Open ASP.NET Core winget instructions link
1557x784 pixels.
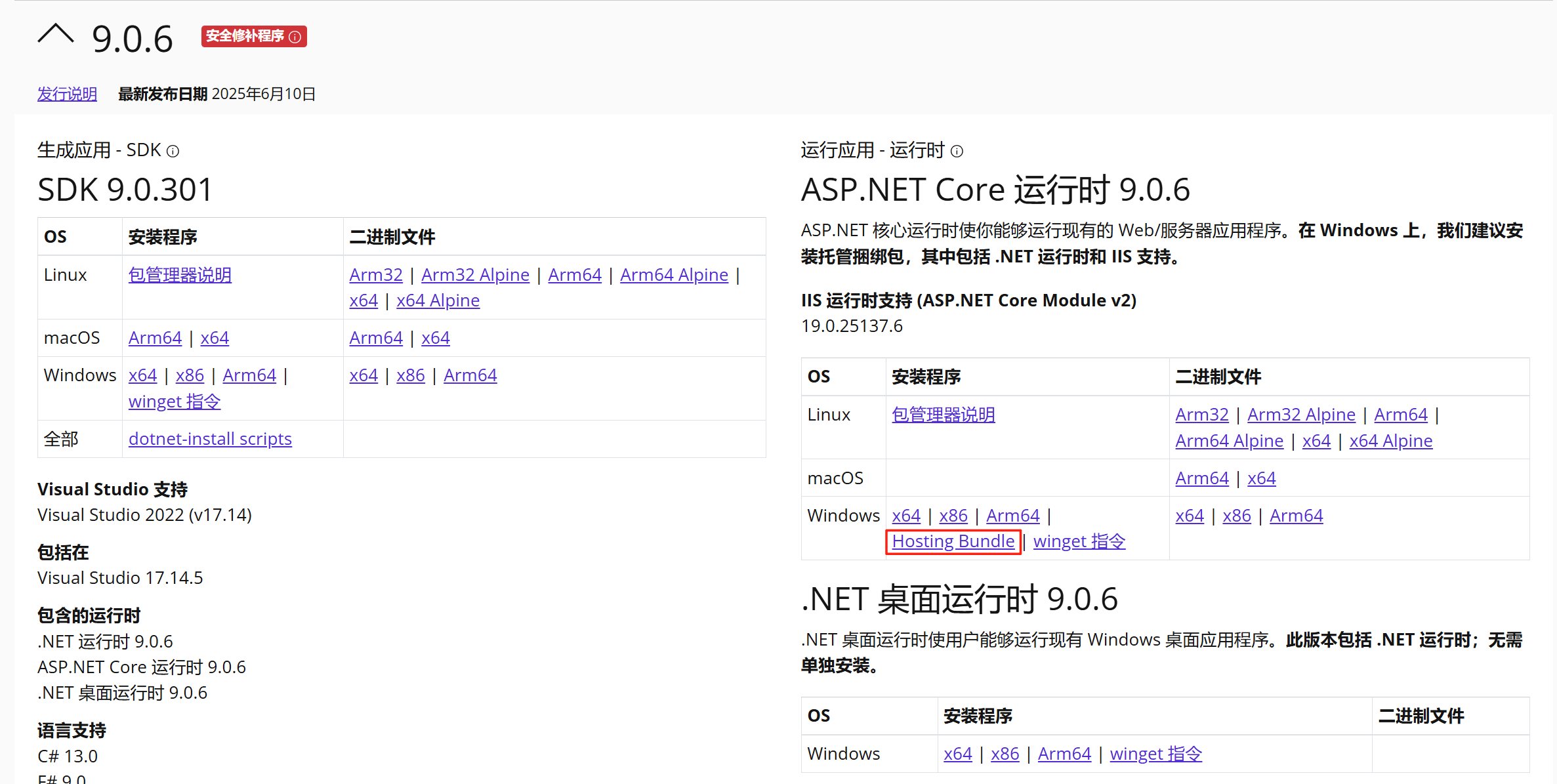(x=1079, y=541)
